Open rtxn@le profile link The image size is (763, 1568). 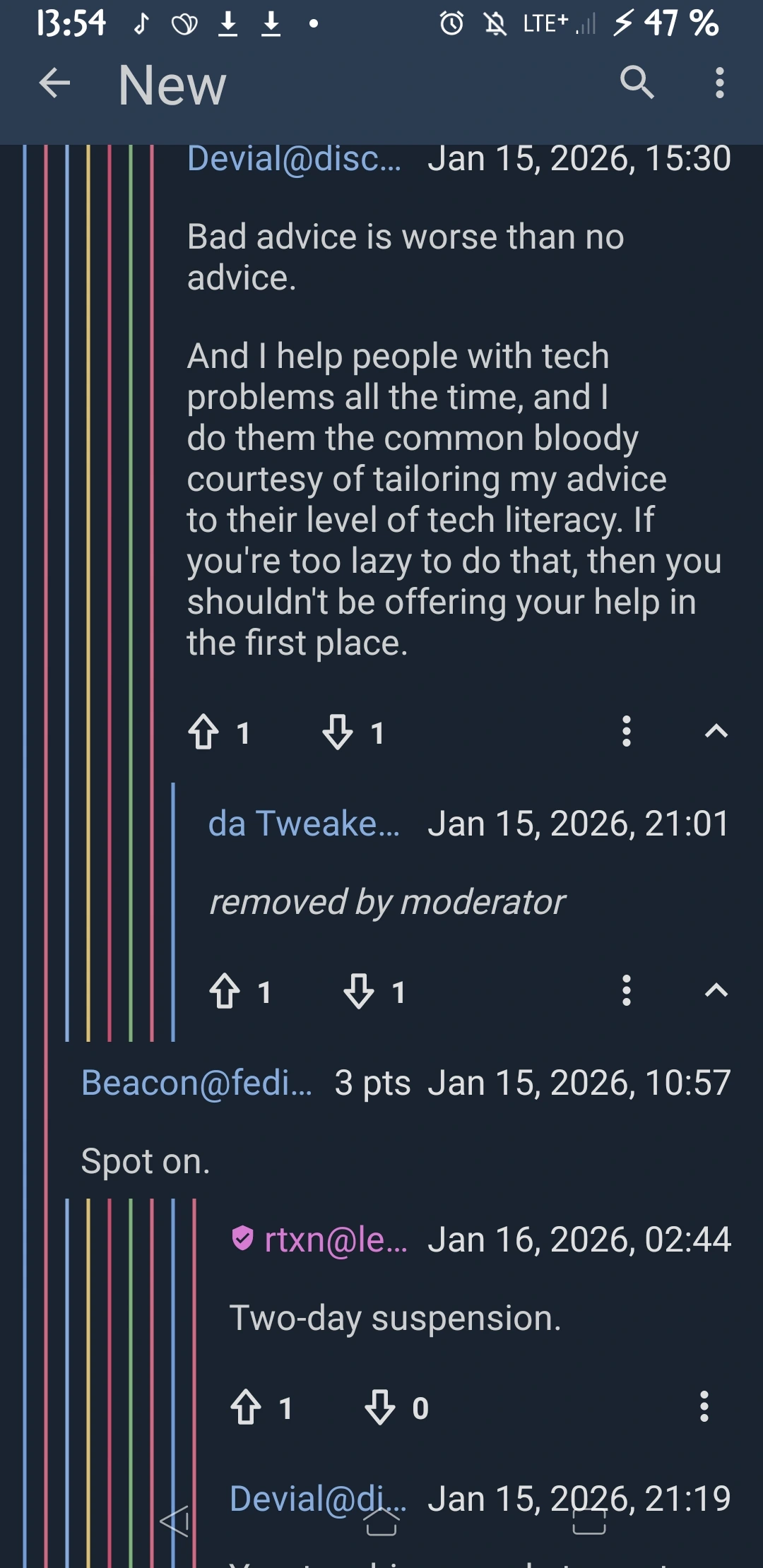[x=336, y=1240]
